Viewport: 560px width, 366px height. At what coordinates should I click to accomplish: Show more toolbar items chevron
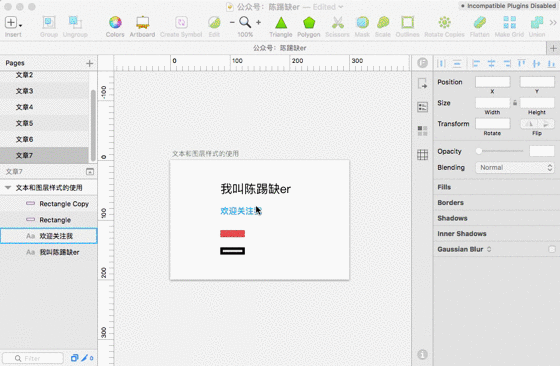pos(553,23)
